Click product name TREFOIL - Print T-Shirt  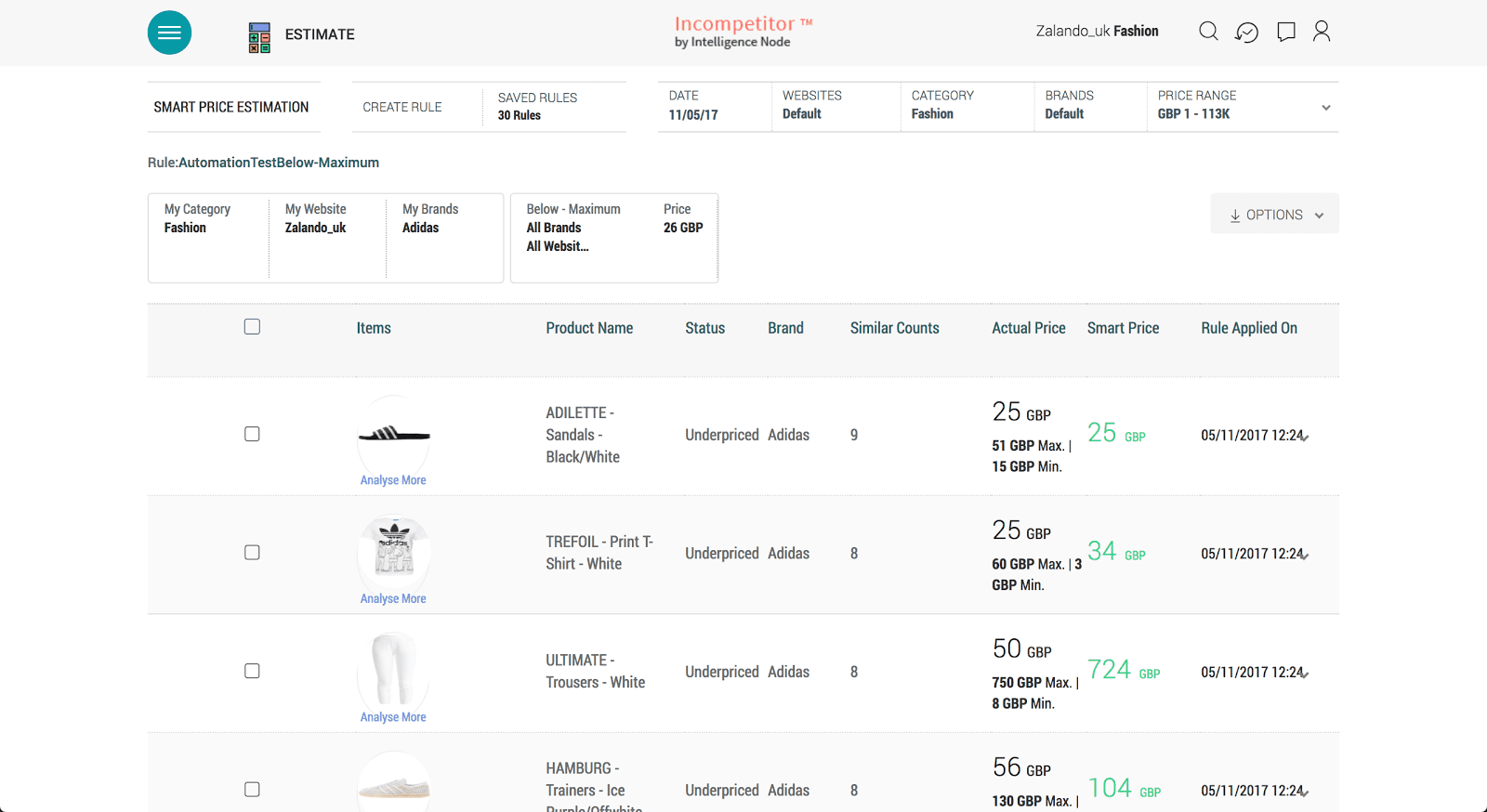pyautogui.click(x=599, y=553)
